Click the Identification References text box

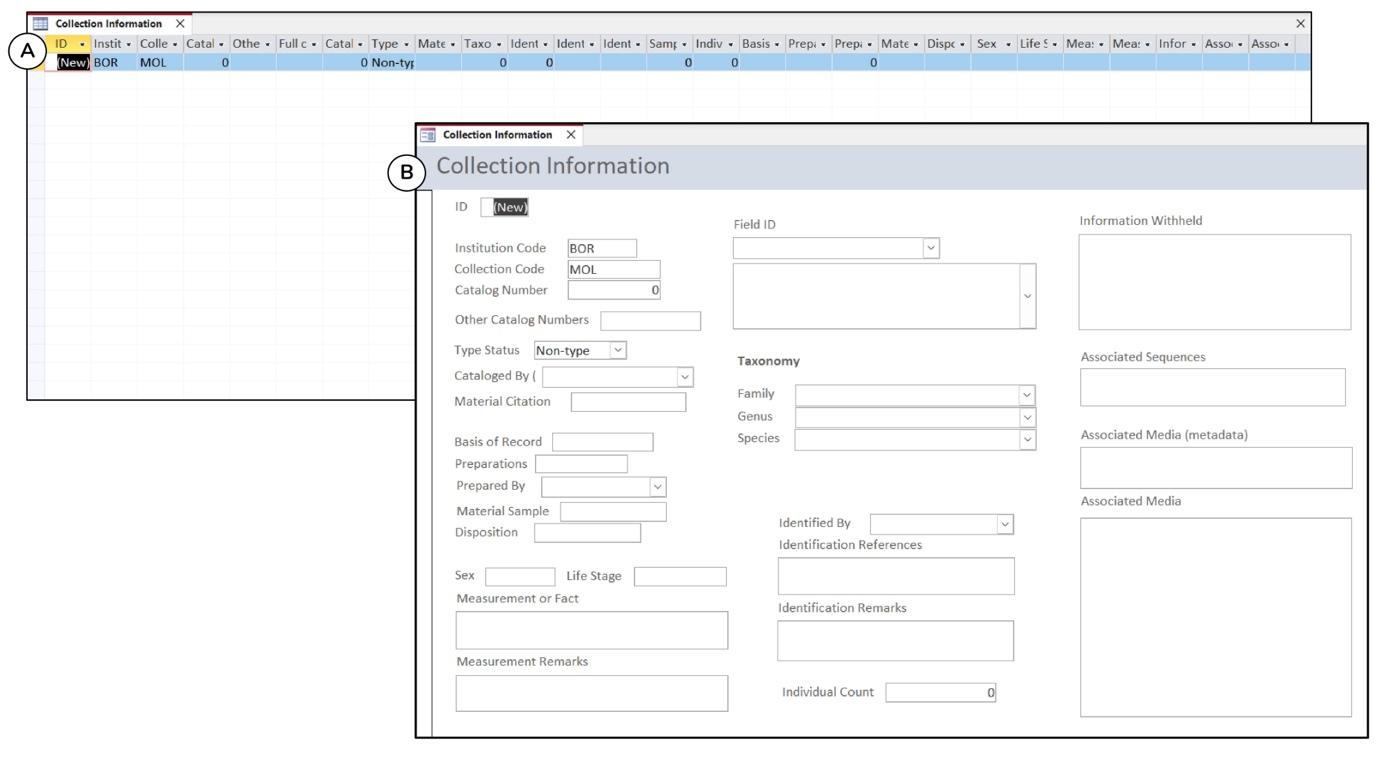[896, 576]
